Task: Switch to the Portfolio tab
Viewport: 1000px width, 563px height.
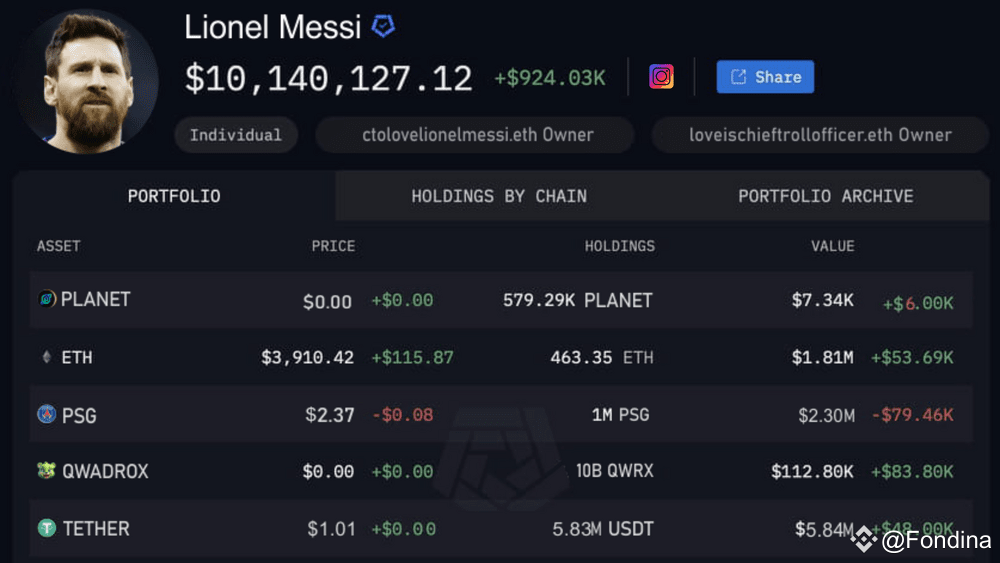Action: click(174, 196)
